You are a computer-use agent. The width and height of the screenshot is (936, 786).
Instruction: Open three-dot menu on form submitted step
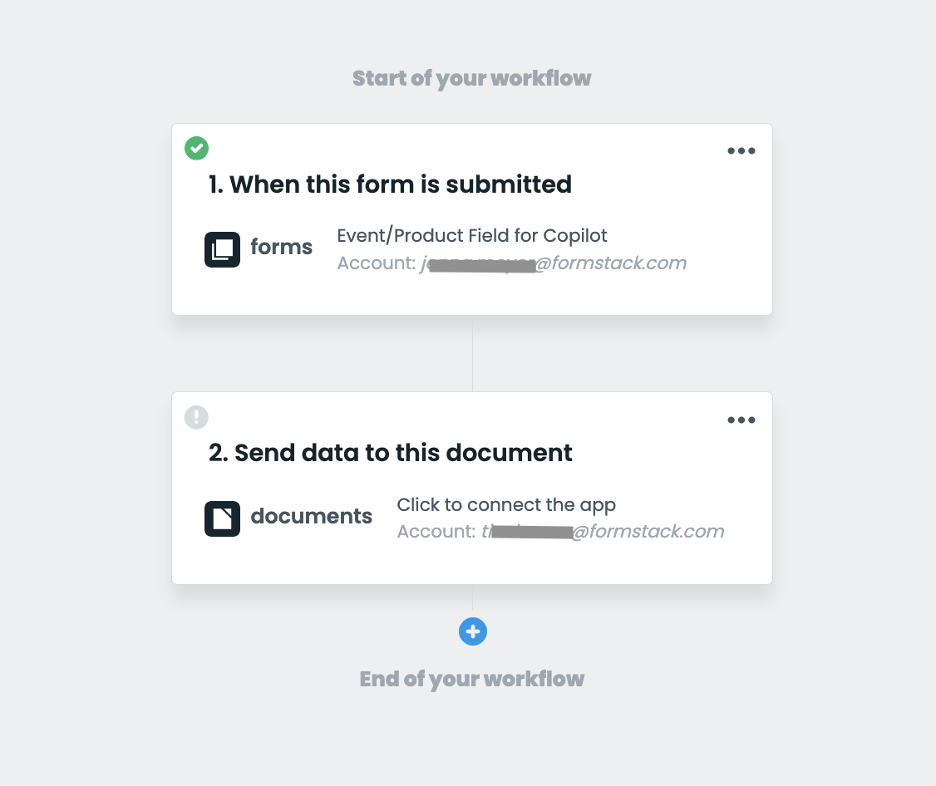pyautogui.click(x=741, y=151)
